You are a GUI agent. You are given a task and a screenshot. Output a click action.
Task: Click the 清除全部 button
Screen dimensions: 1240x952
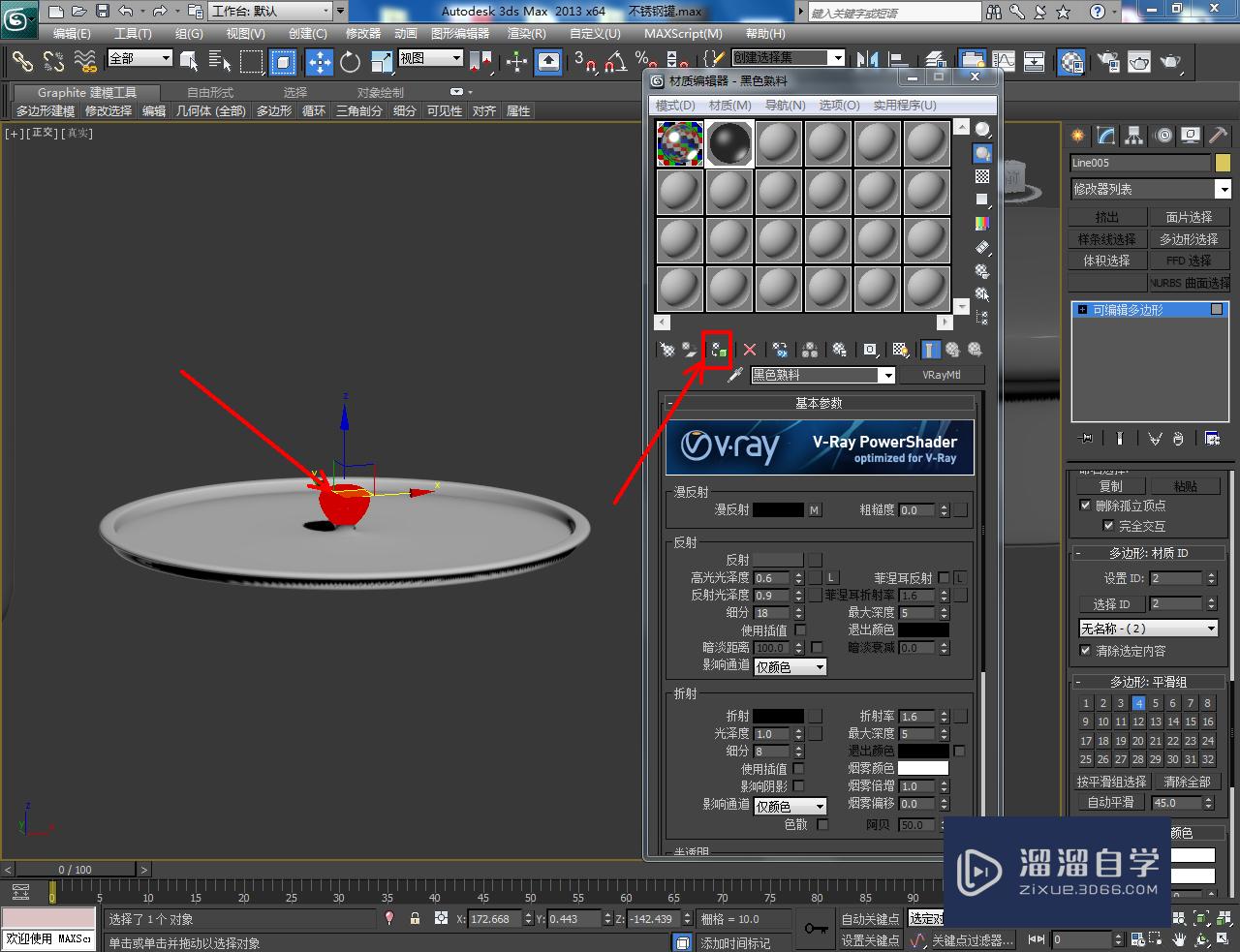(x=1187, y=782)
